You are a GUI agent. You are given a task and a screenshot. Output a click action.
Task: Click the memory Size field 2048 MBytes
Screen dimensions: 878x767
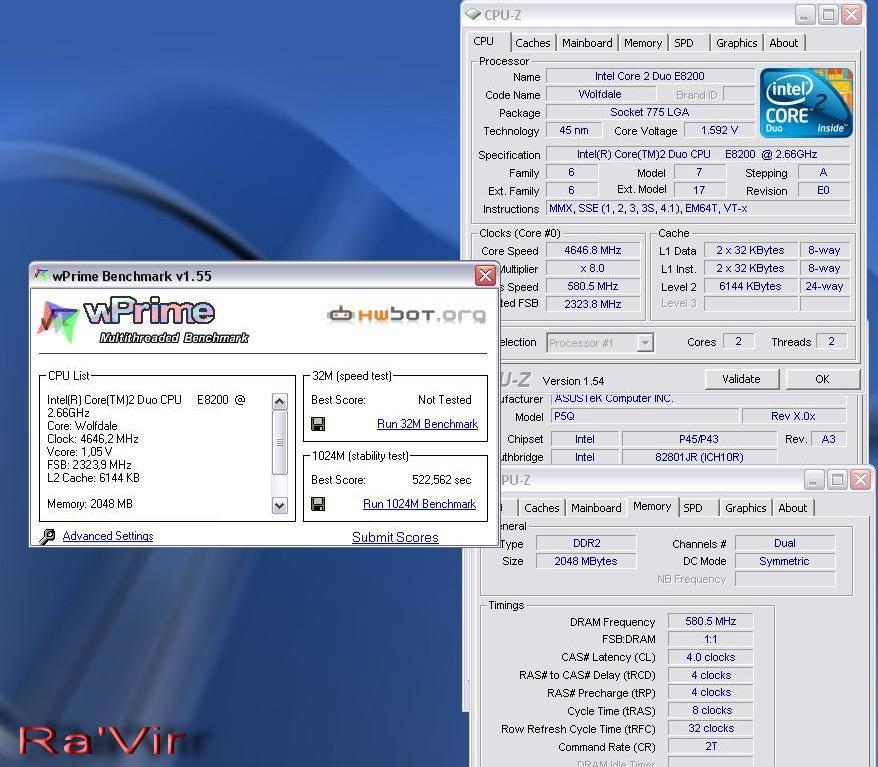(586, 561)
